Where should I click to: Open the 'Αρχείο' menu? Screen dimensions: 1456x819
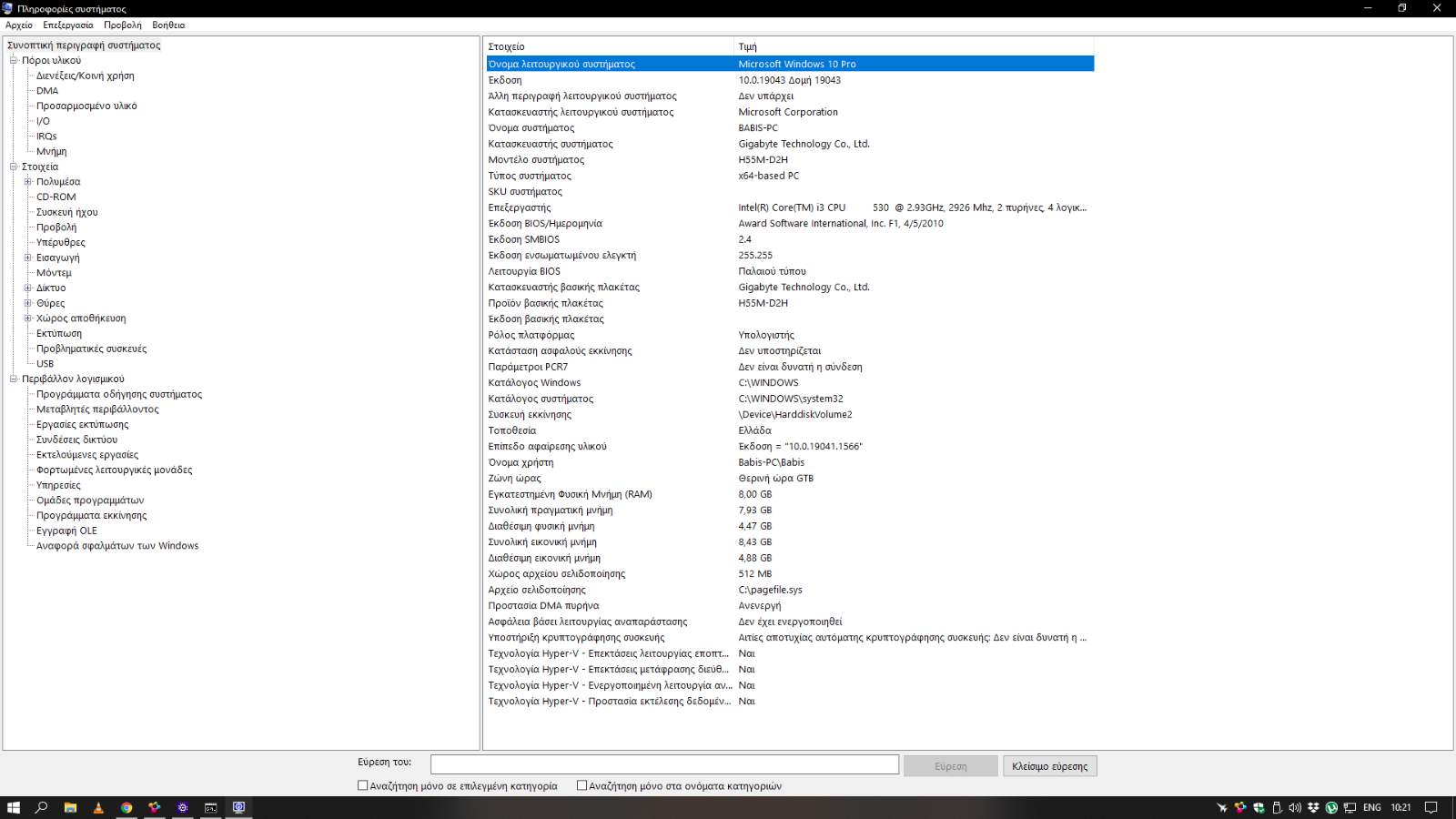(19, 25)
